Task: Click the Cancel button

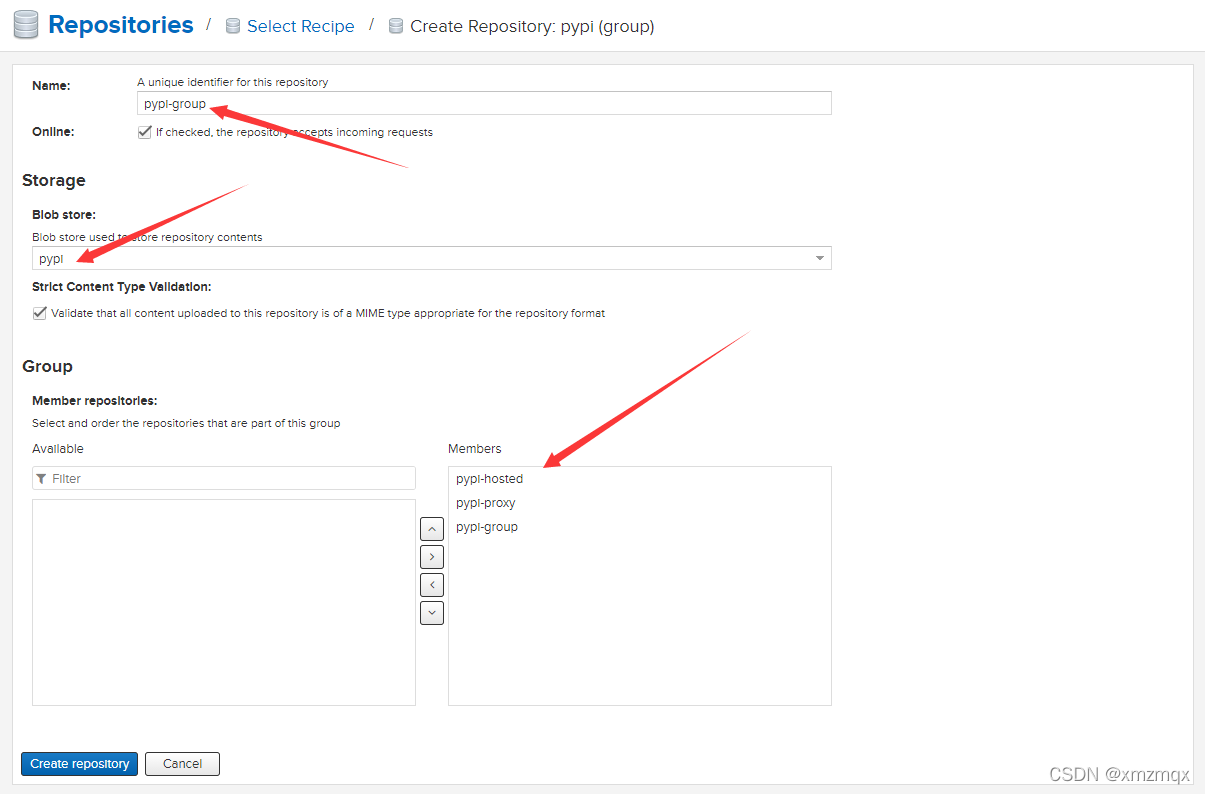Action: tap(182, 764)
